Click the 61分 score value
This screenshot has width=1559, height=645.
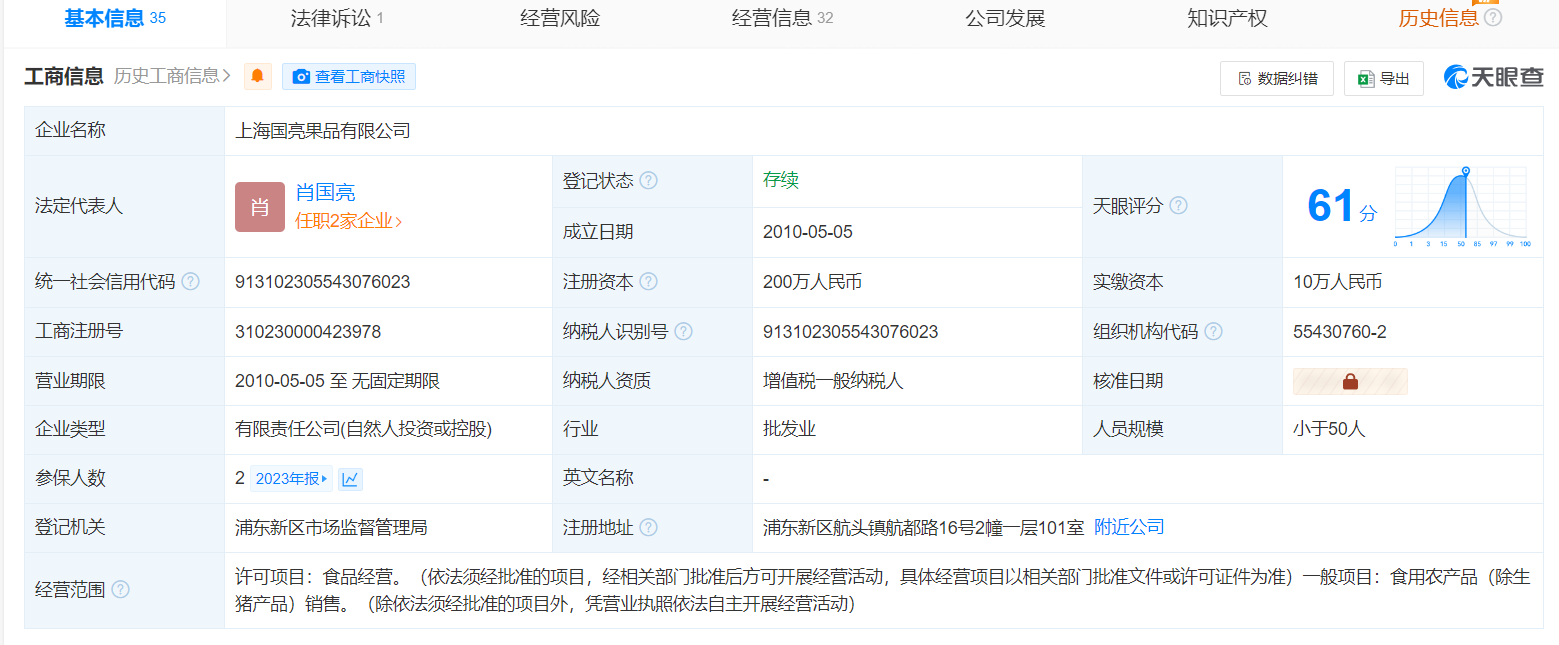[x=1342, y=206]
